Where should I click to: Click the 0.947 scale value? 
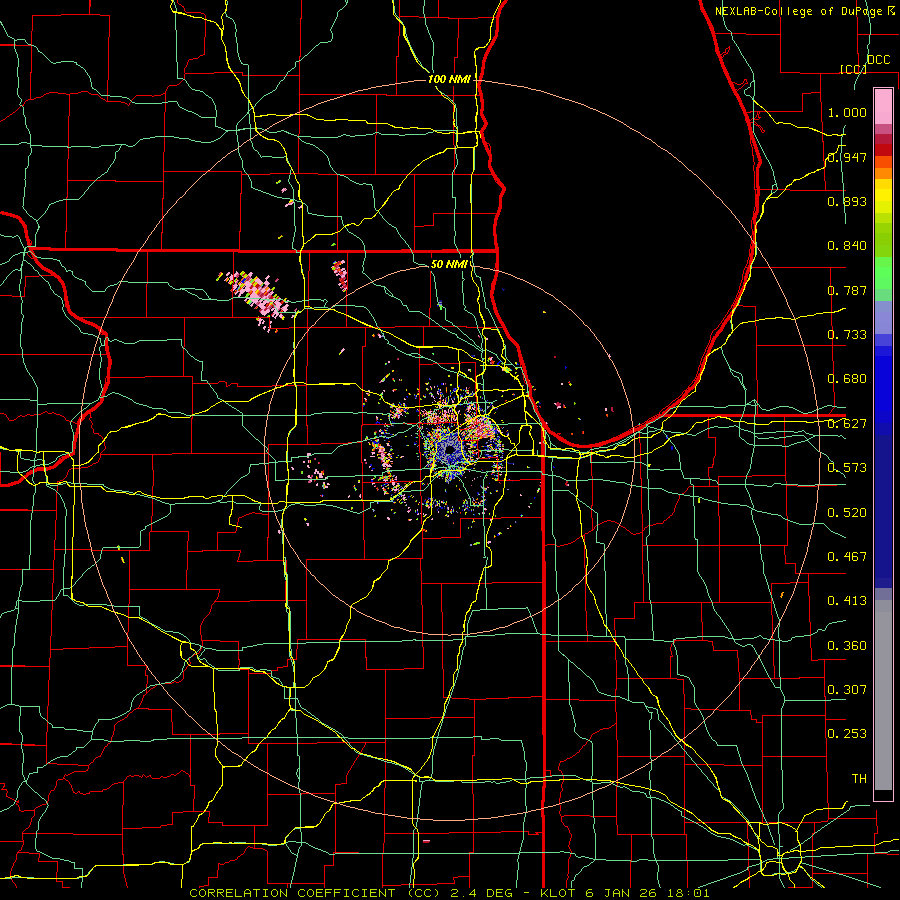point(847,157)
